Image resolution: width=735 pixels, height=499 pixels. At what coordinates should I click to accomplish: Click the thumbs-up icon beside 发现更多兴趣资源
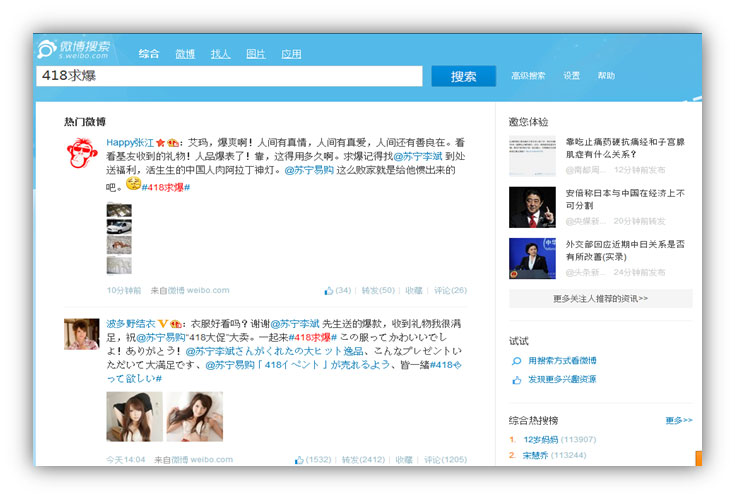tap(517, 380)
